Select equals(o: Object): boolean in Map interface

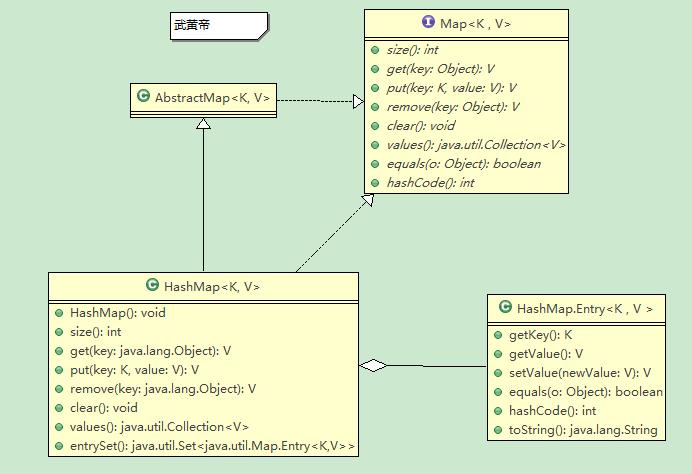(463, 164)
